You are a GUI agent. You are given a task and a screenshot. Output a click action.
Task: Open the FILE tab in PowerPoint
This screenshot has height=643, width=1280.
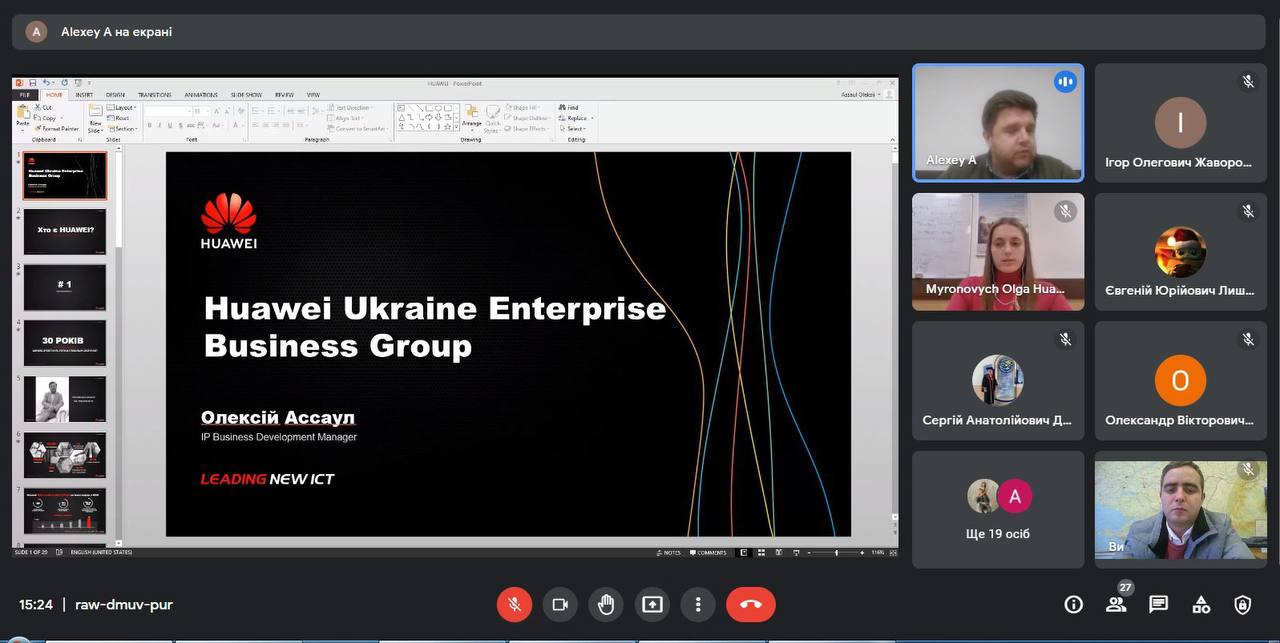click(x=24, y=95)
